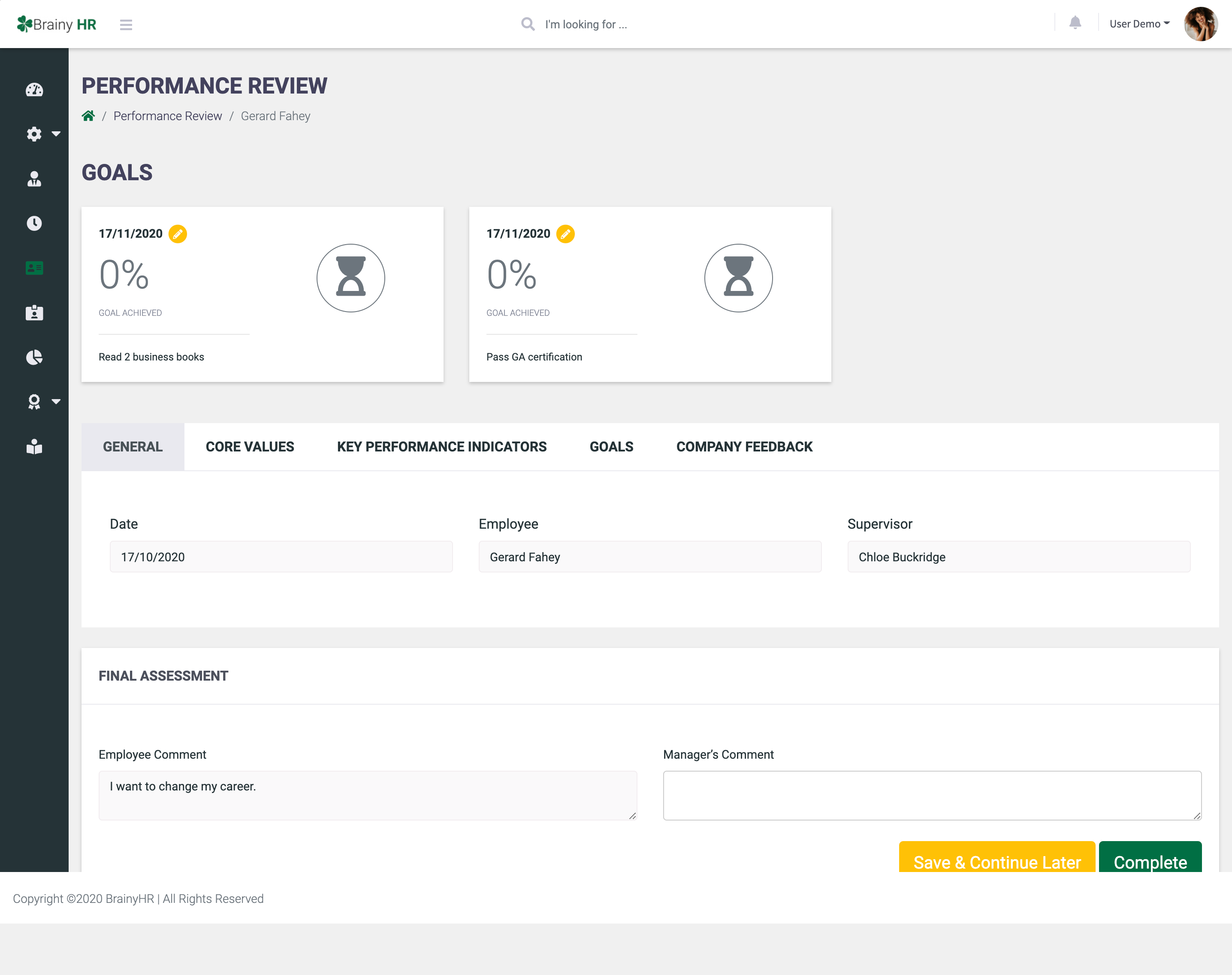Switch to the GOALS tab
The image size is (1232, 975).
point(611,447)
